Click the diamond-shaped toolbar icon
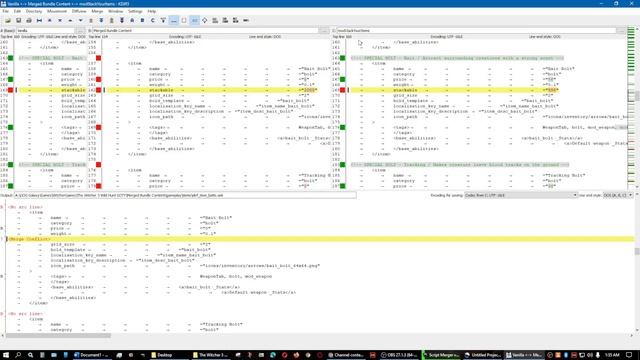640x360 pixels. (204, 20)
